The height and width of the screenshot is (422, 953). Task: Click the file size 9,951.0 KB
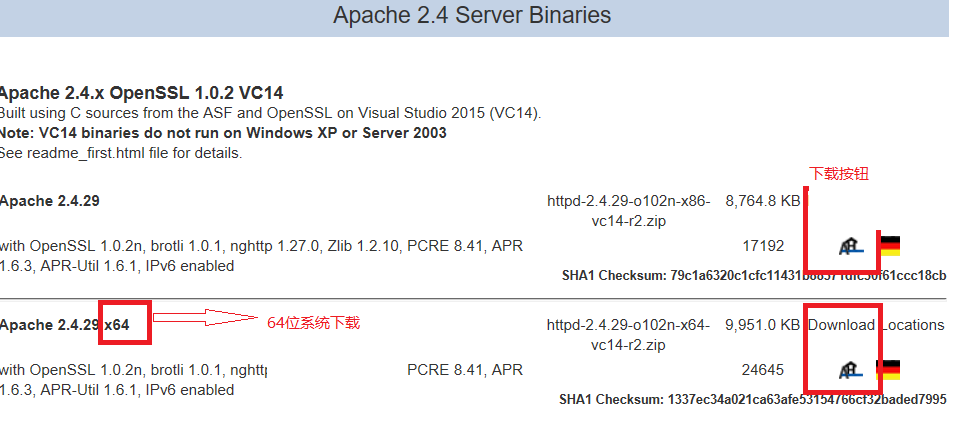763,325
